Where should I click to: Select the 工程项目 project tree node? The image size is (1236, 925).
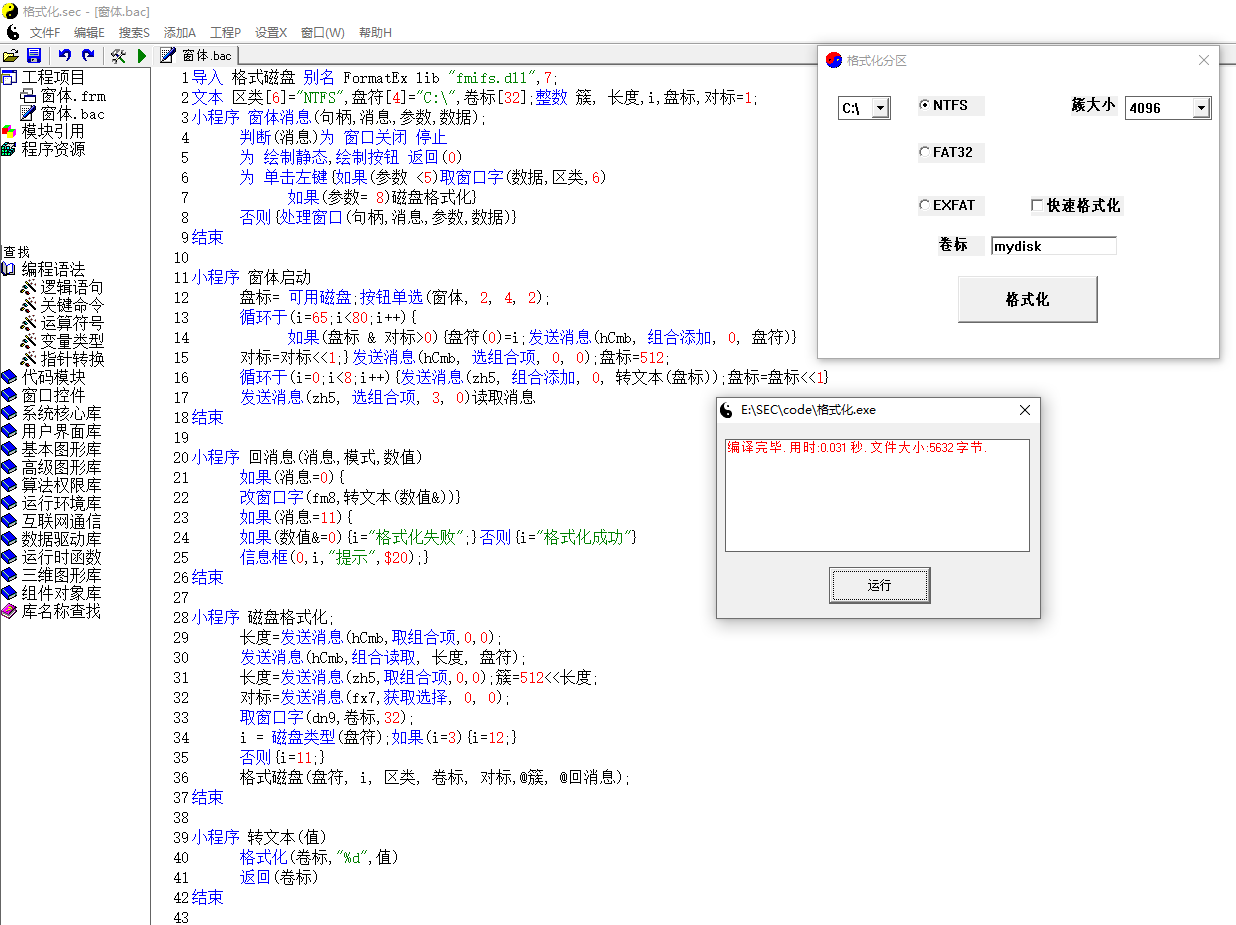54,77
